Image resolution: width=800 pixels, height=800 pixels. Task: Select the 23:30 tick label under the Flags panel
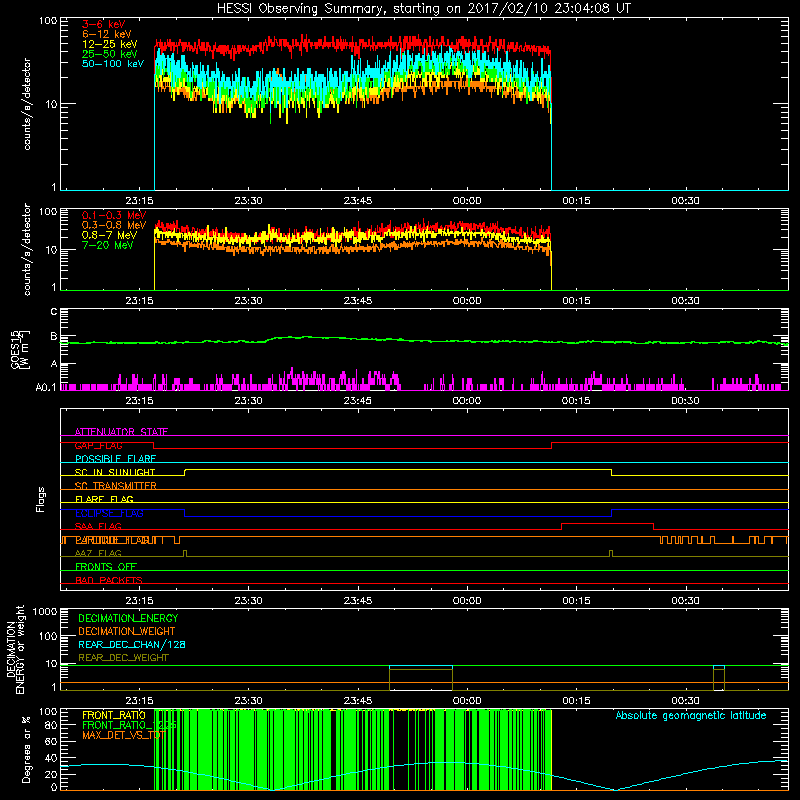pyautogui.click(x=248, y=601)
